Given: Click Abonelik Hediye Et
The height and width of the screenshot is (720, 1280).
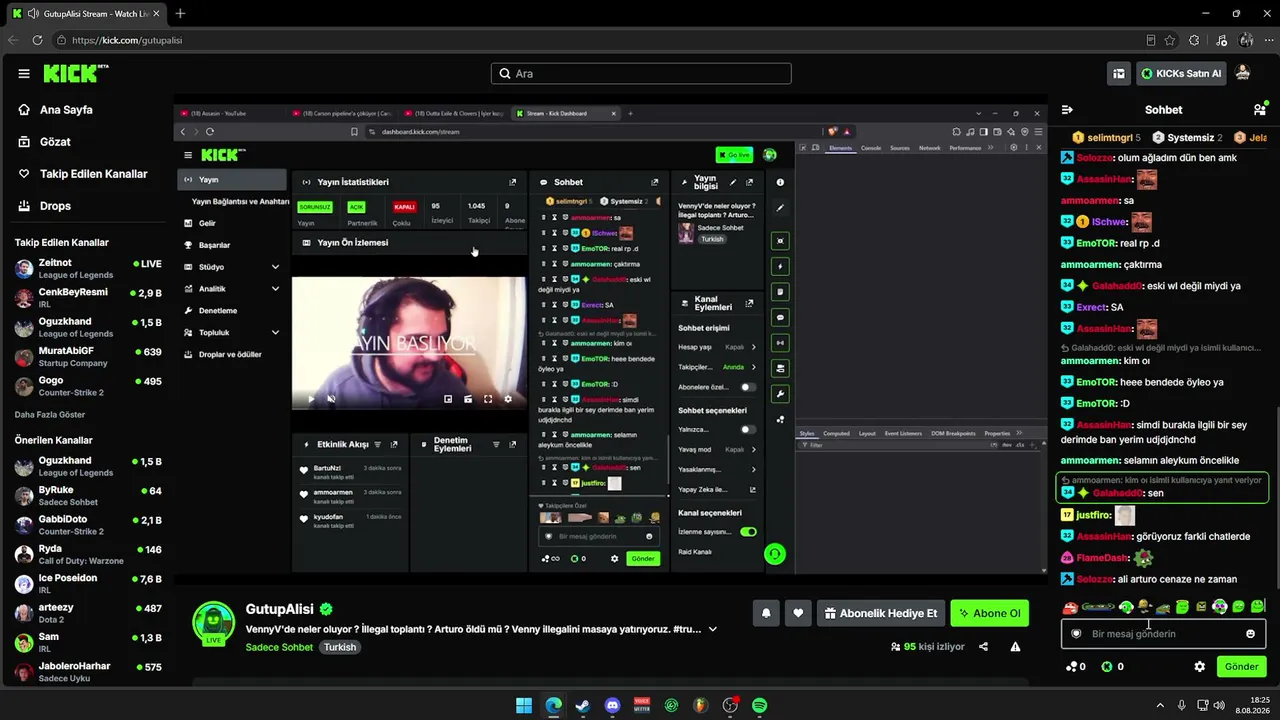Looking at the screenshot, I should (x=881, y=613).
